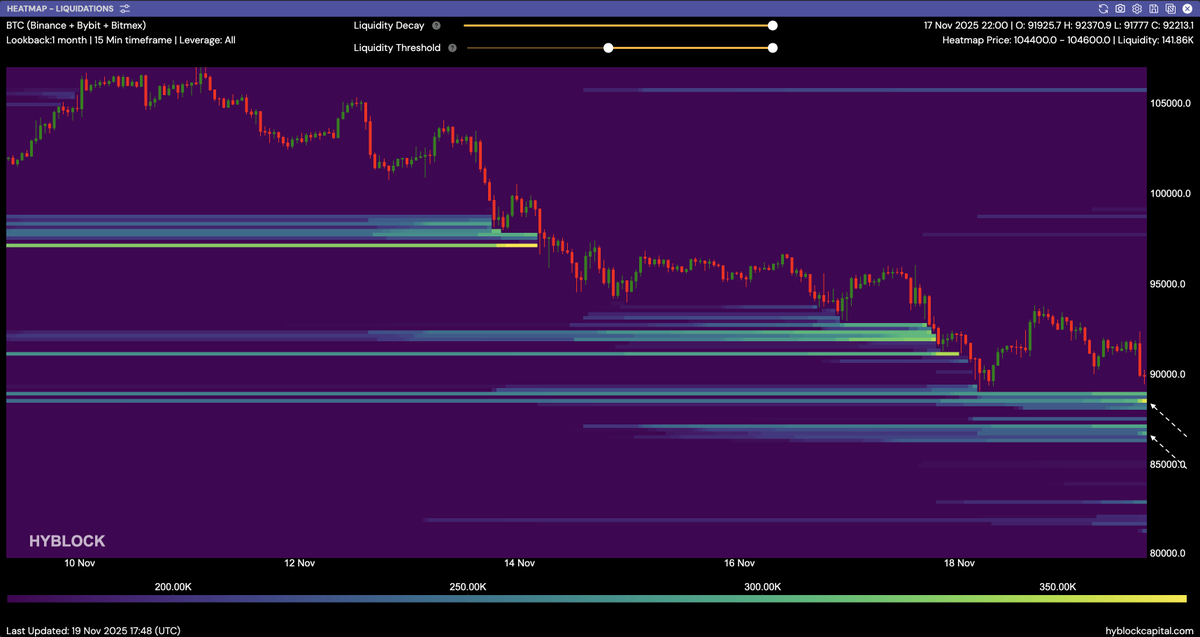Click the 300.00K color scale label
This screenshot has height=637, width=1200.
point(763,587)
